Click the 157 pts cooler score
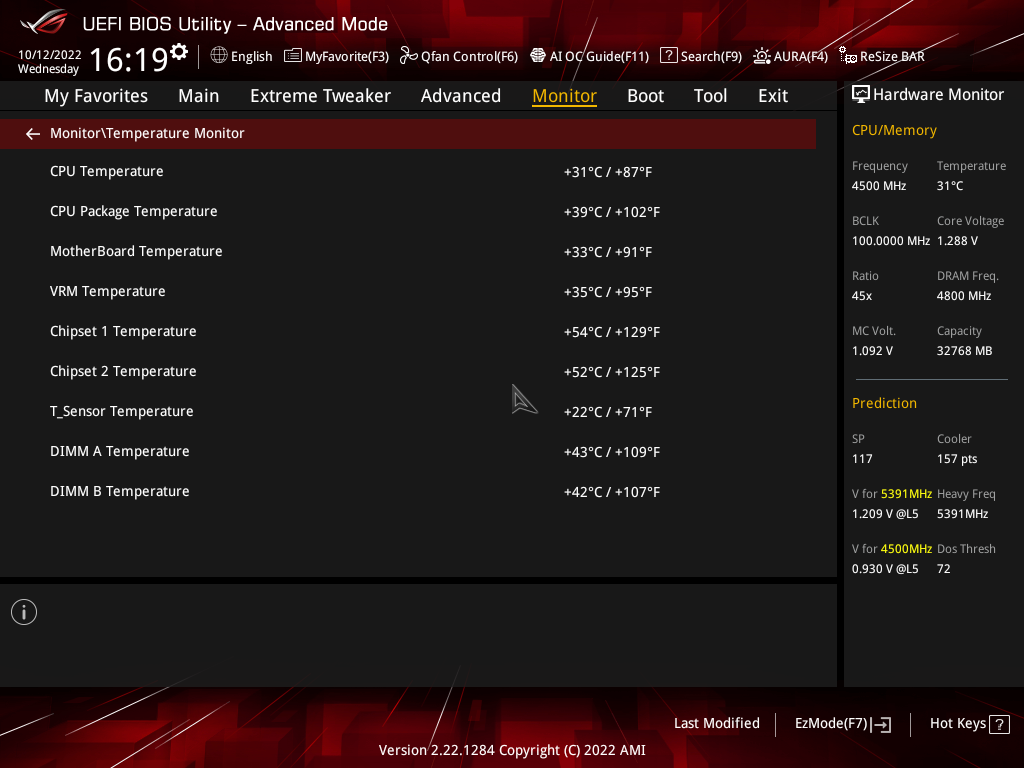 click(x=957, y=459)
